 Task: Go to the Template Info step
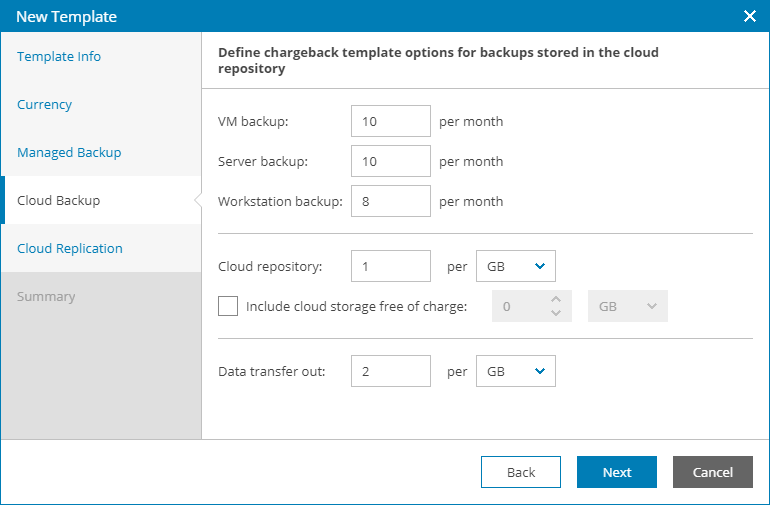tap(59, 57)
